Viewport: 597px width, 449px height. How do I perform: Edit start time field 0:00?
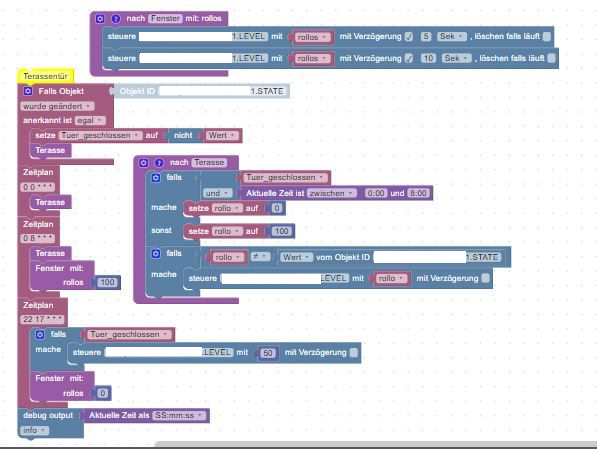coord(375,193)
